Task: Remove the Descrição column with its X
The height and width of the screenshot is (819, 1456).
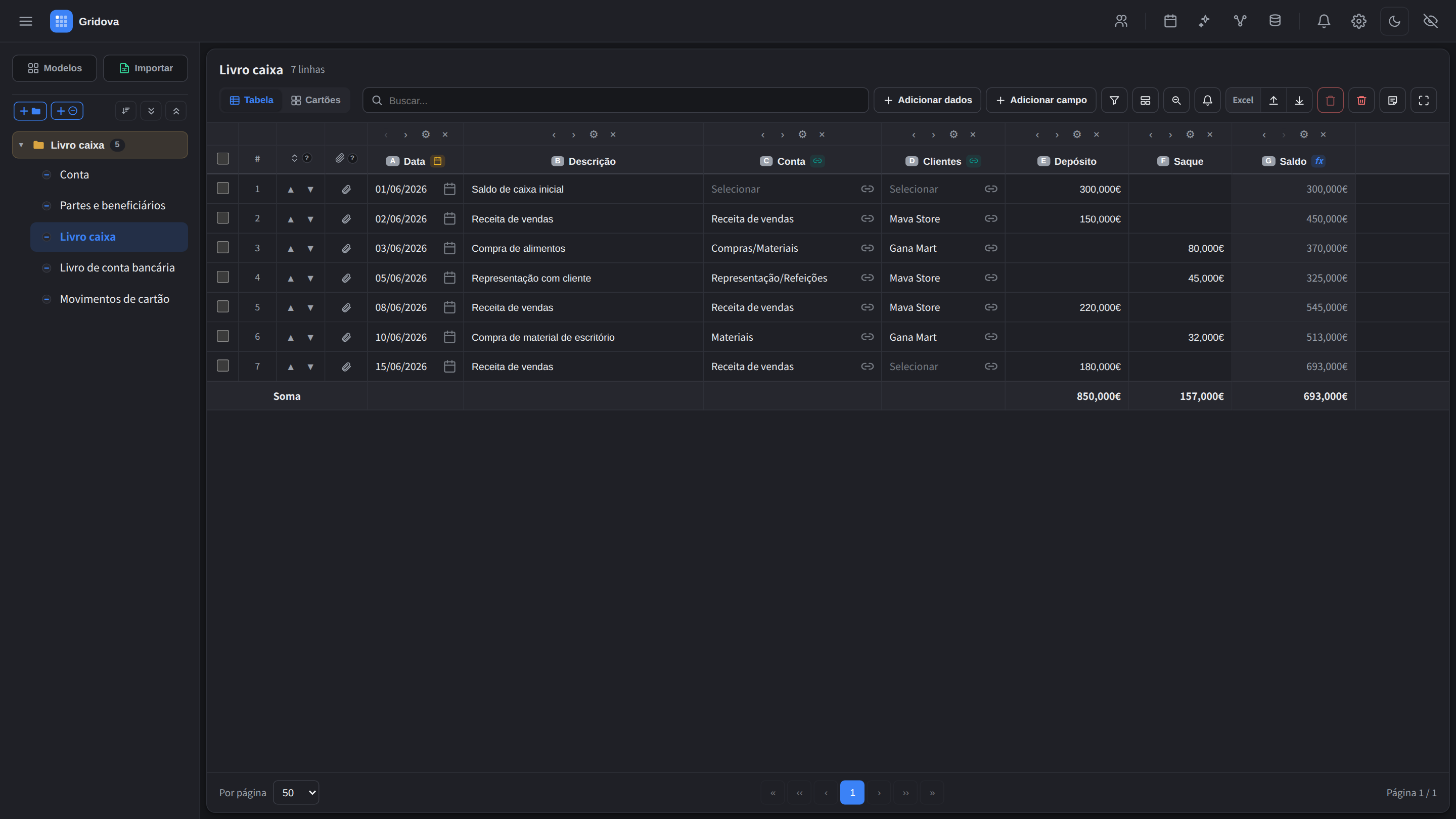Action: tap(613, 134)
